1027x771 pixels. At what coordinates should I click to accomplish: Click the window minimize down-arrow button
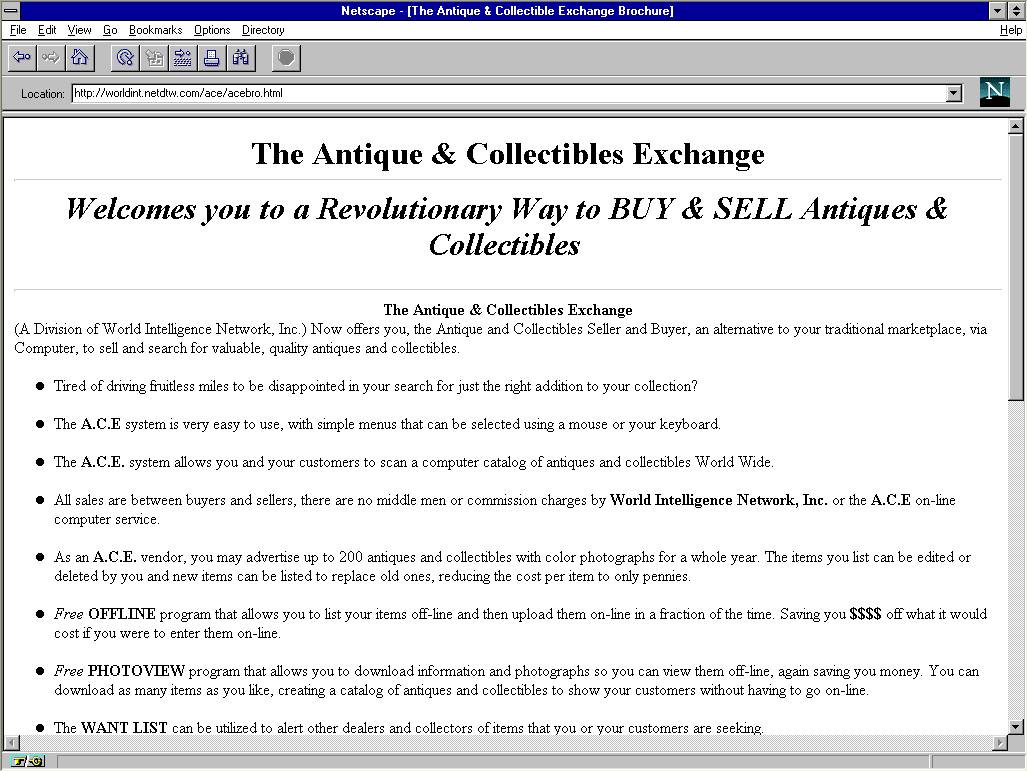click(x=998, y=10)
